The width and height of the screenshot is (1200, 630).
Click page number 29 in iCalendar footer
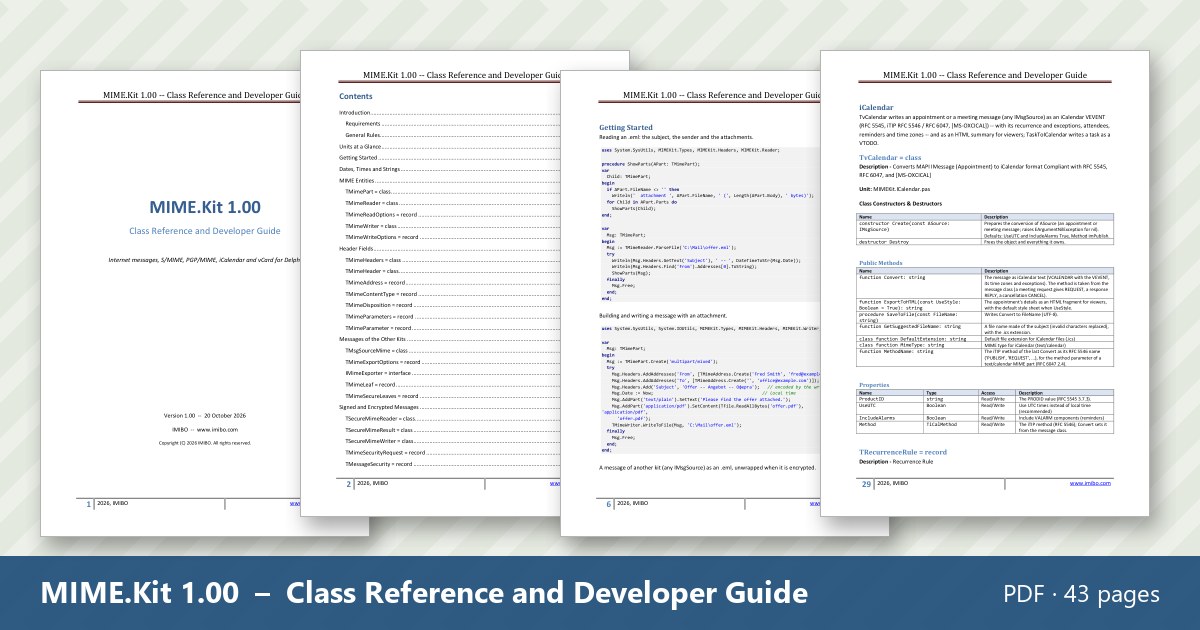click(x=866, y=484)
